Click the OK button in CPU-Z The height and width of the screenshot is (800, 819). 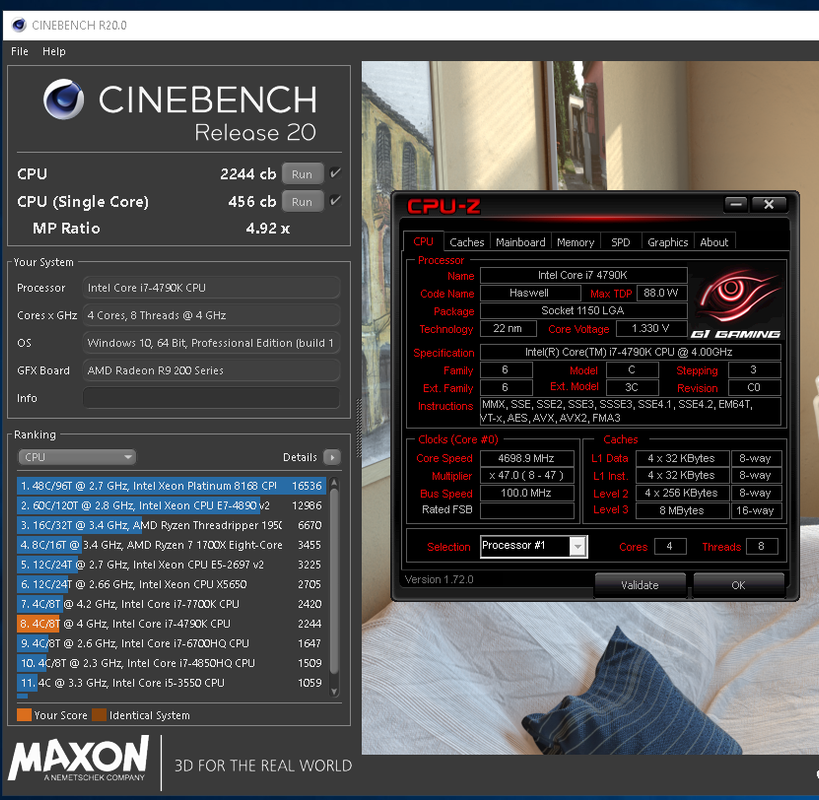[738, 585]
